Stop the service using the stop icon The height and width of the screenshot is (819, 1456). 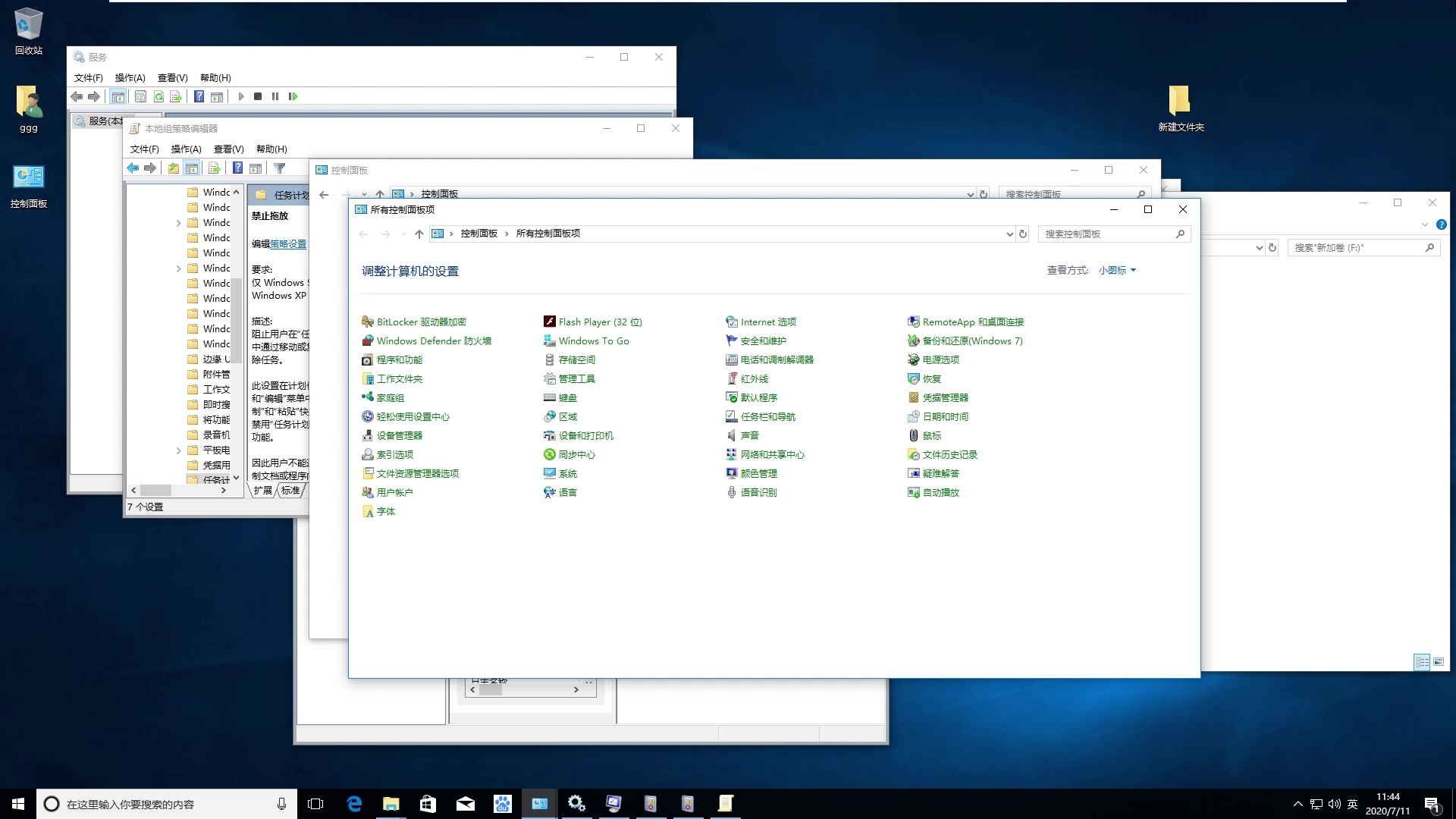click(259, 96)
